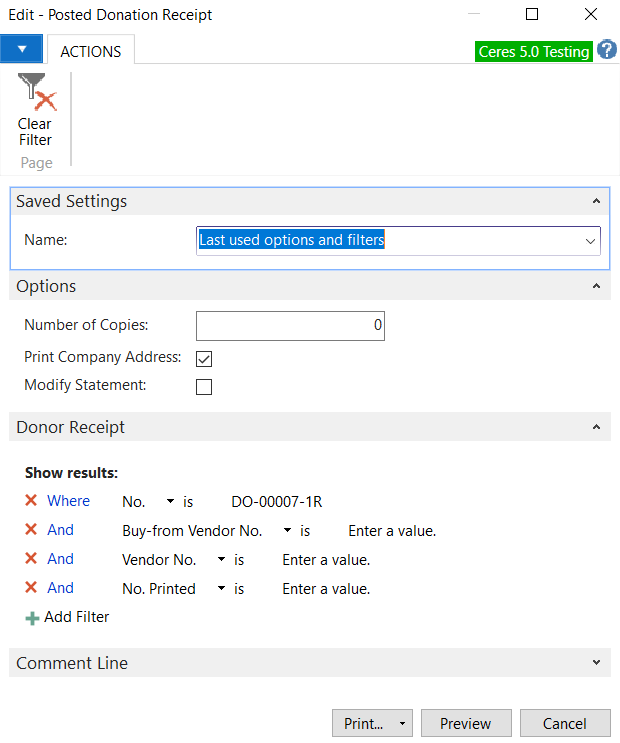The image size is (620, 743).
Task: Click the And link for No. Printed
Action: (x=61, y=588)
